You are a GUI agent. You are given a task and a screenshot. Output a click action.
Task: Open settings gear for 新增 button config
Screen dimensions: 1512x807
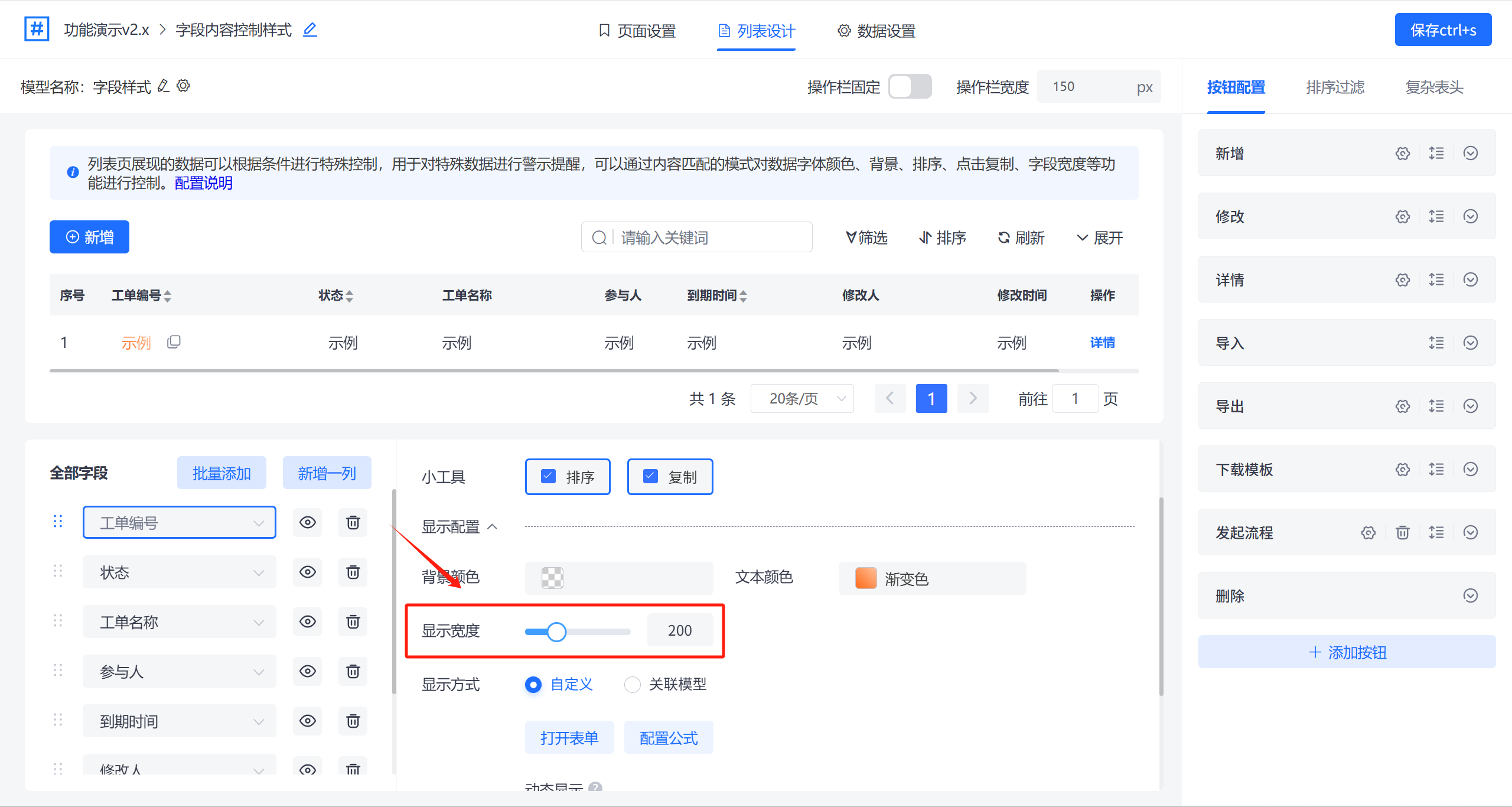tap(1402, 154)
